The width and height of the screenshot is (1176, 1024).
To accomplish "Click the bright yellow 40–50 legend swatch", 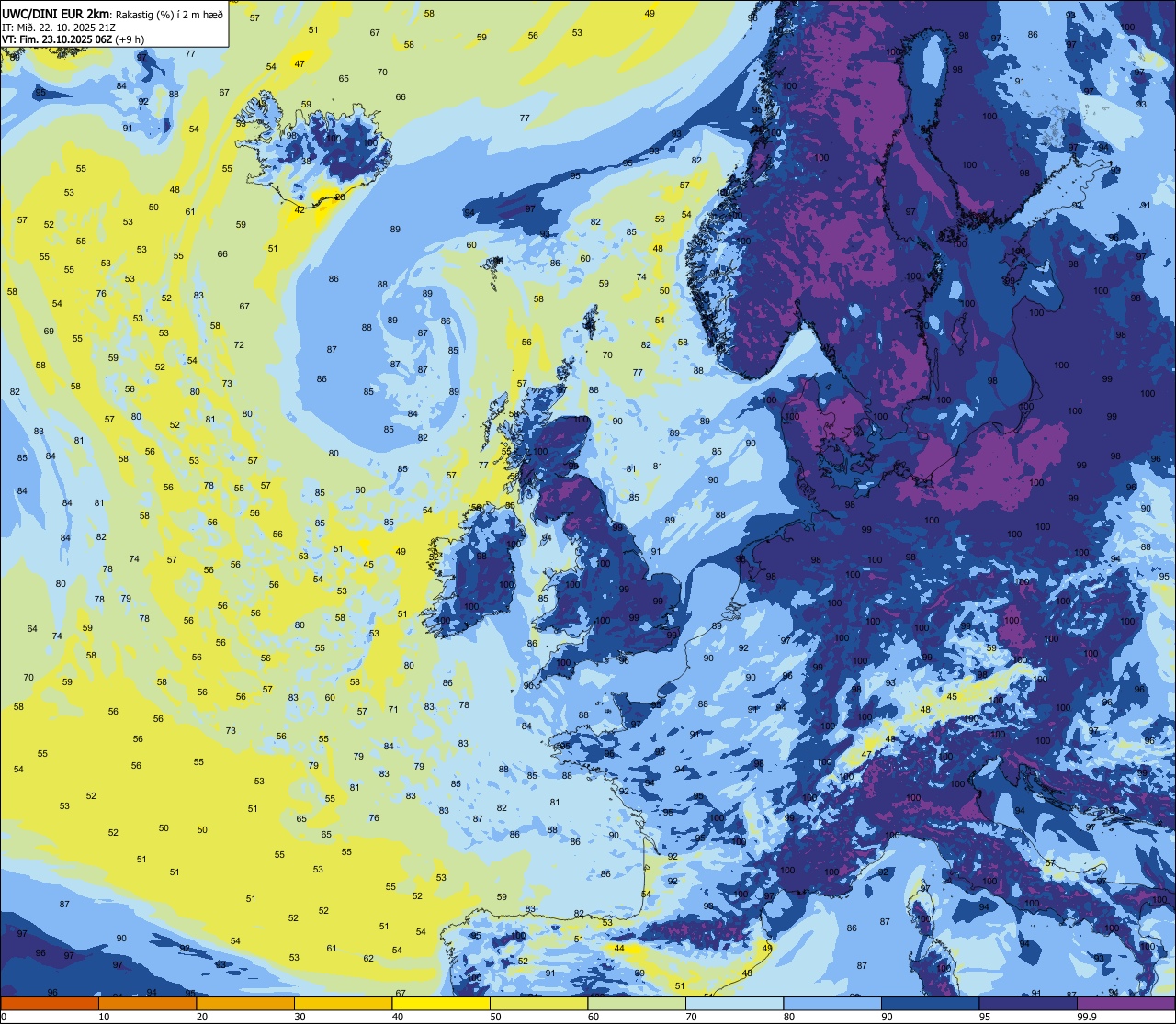I will (x=441, y=1003).
